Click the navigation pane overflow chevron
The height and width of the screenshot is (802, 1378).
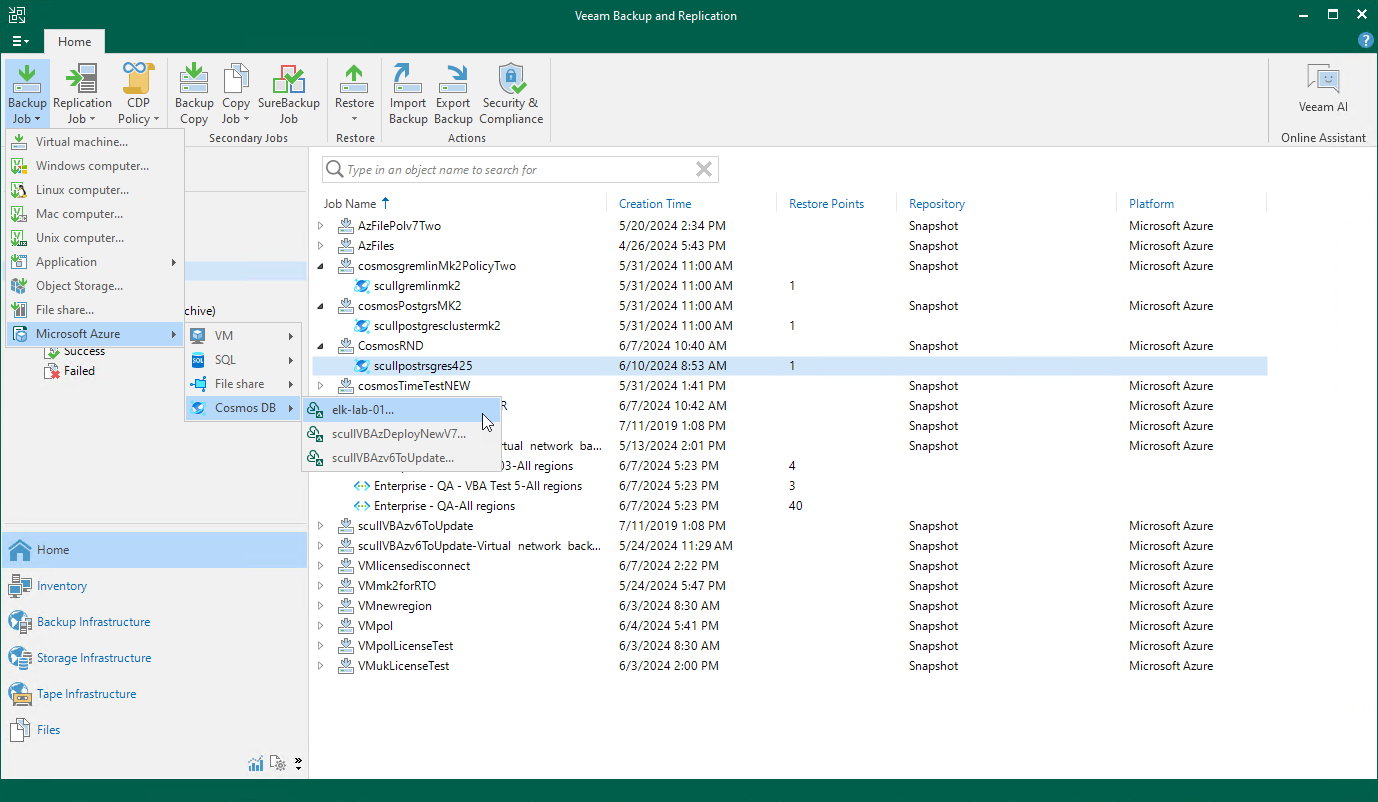coord(298,764)
